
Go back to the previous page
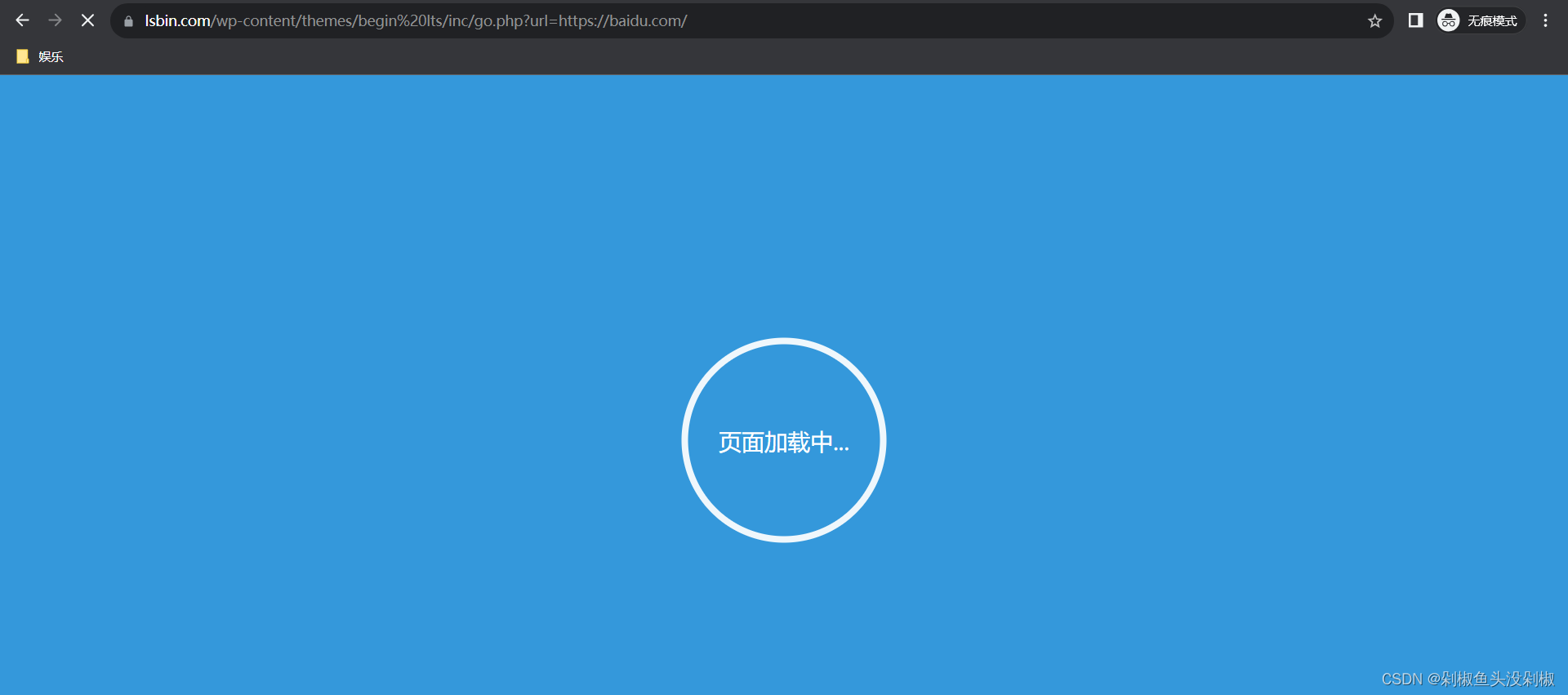point(22,20)
